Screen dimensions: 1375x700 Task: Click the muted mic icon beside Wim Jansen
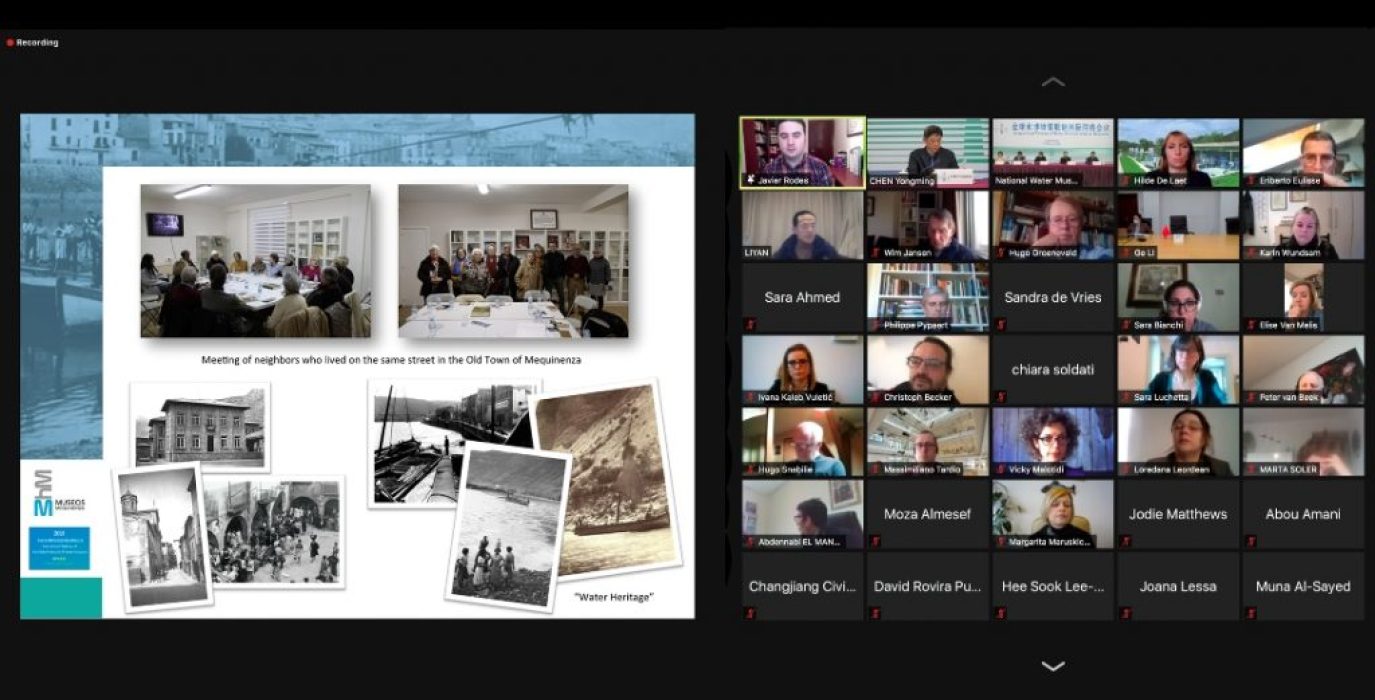[875, 253]
